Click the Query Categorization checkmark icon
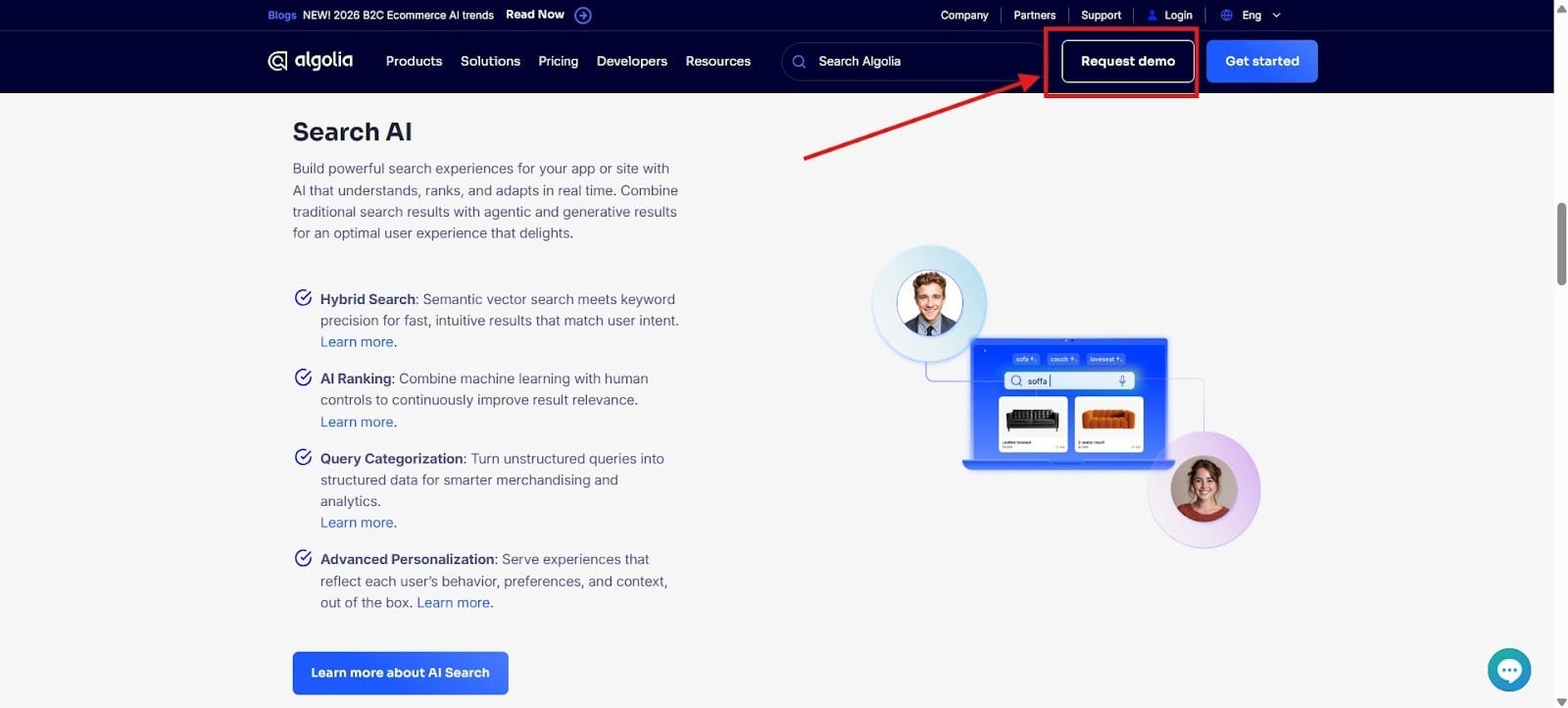Image resolution: width=1568 pixels, height=708 pixels. point(304,457)
